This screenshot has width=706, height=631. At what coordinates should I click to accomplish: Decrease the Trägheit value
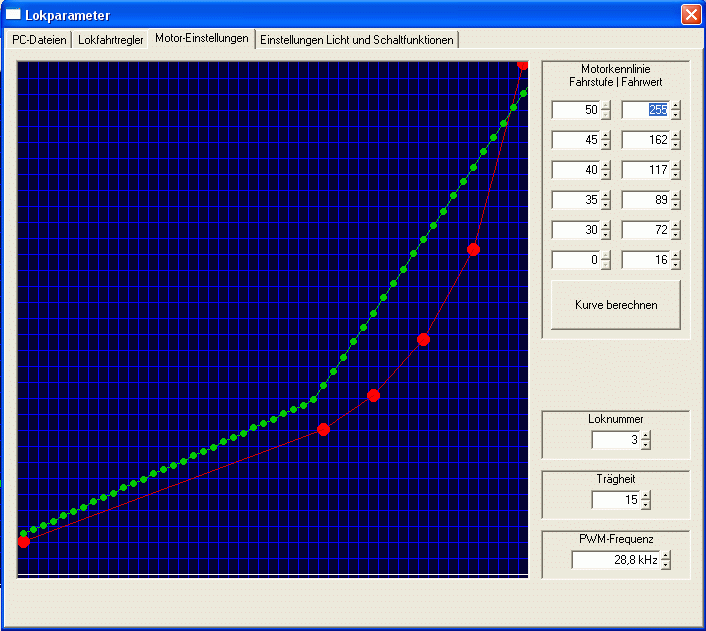tap(646, 505)
